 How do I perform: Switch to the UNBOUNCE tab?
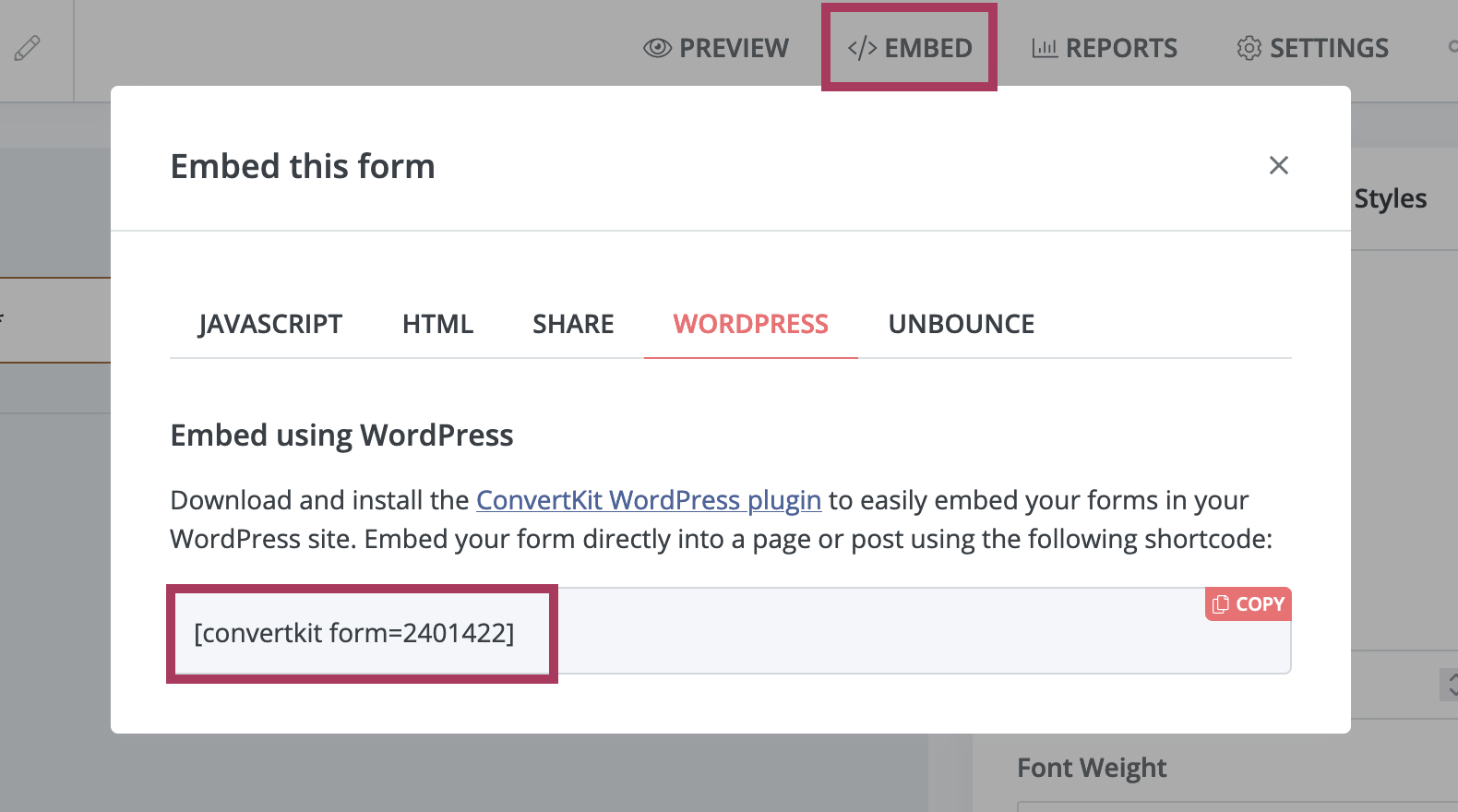coord(961,324)
